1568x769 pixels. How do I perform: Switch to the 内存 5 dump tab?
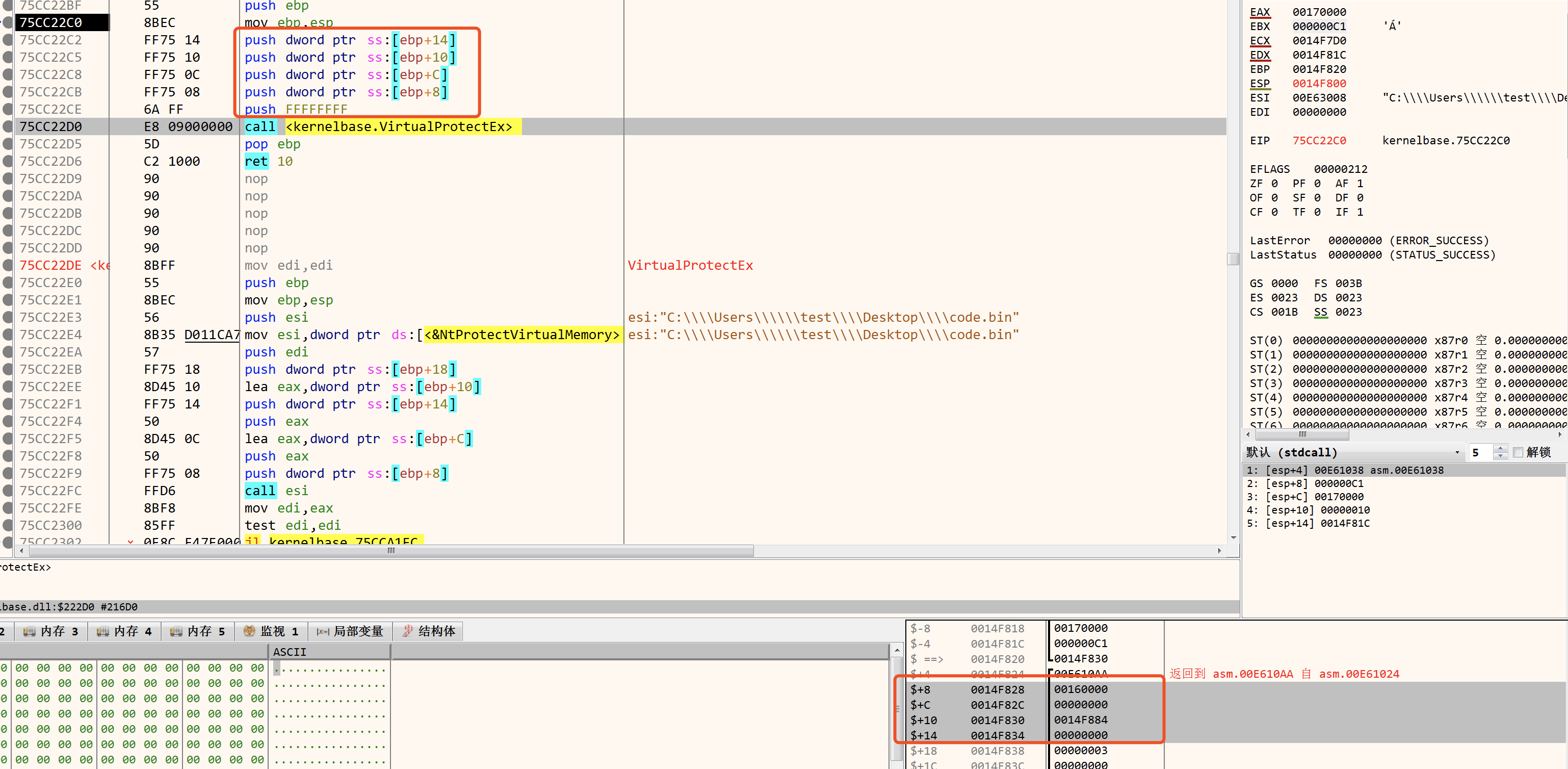pyautogui.click(x=198, y=631)
